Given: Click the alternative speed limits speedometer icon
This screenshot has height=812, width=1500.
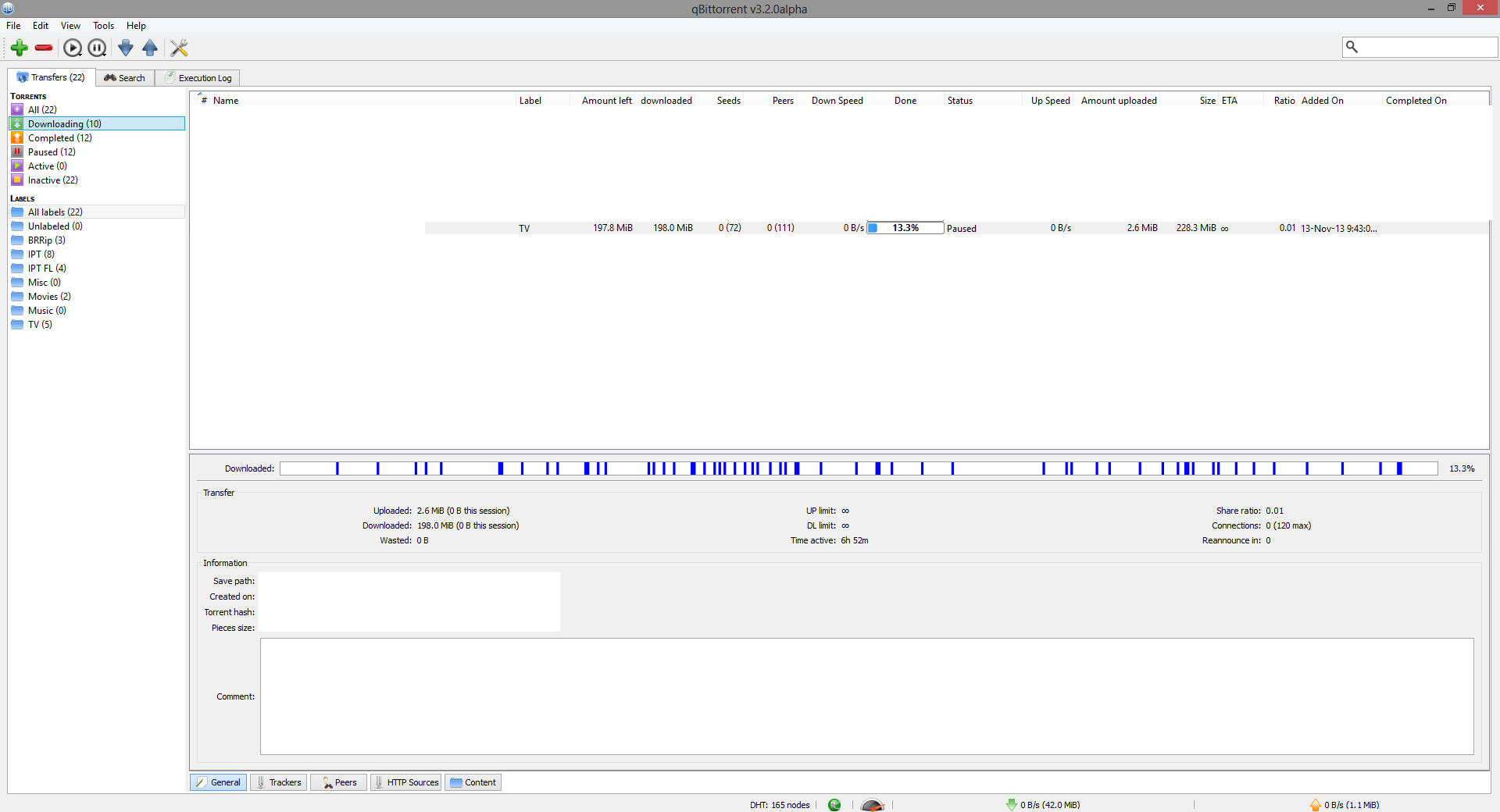Looking at the screenshot, I should (873, 805).
